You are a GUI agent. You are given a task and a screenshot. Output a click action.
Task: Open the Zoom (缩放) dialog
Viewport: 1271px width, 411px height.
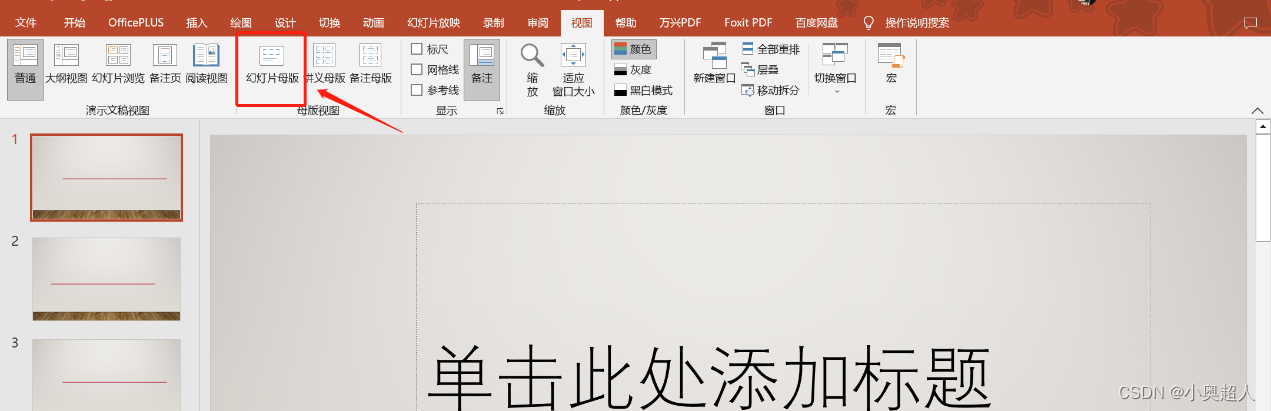[x=532, y=70]
